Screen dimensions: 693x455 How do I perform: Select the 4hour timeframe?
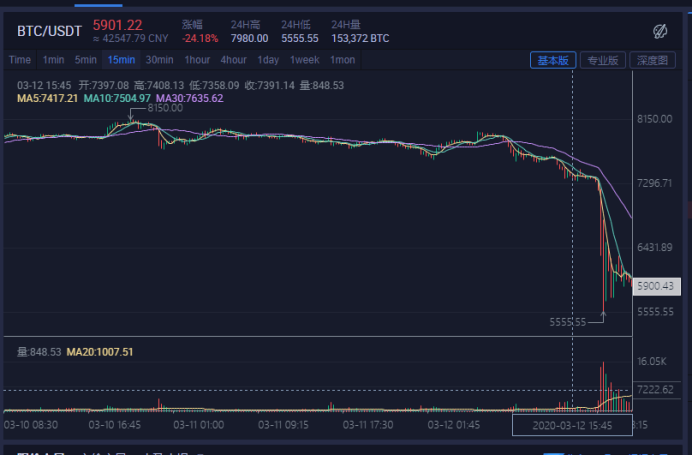(233, 60)
